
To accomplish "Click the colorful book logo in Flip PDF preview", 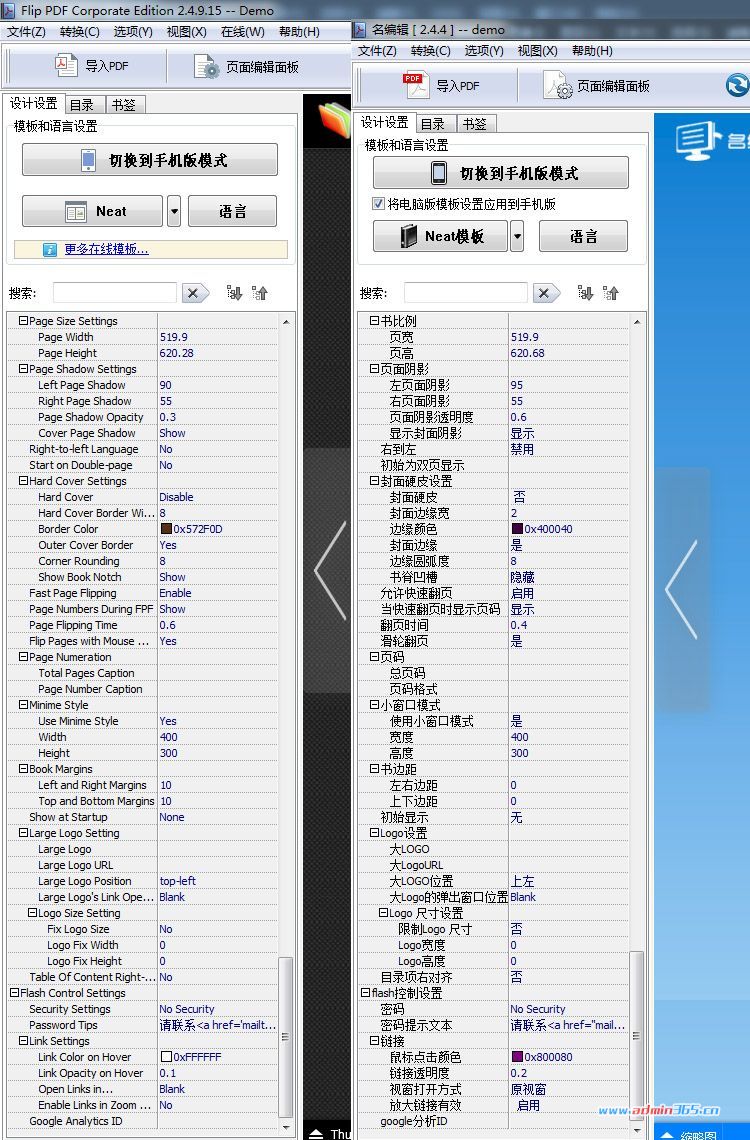I will (x=334, y=120).
